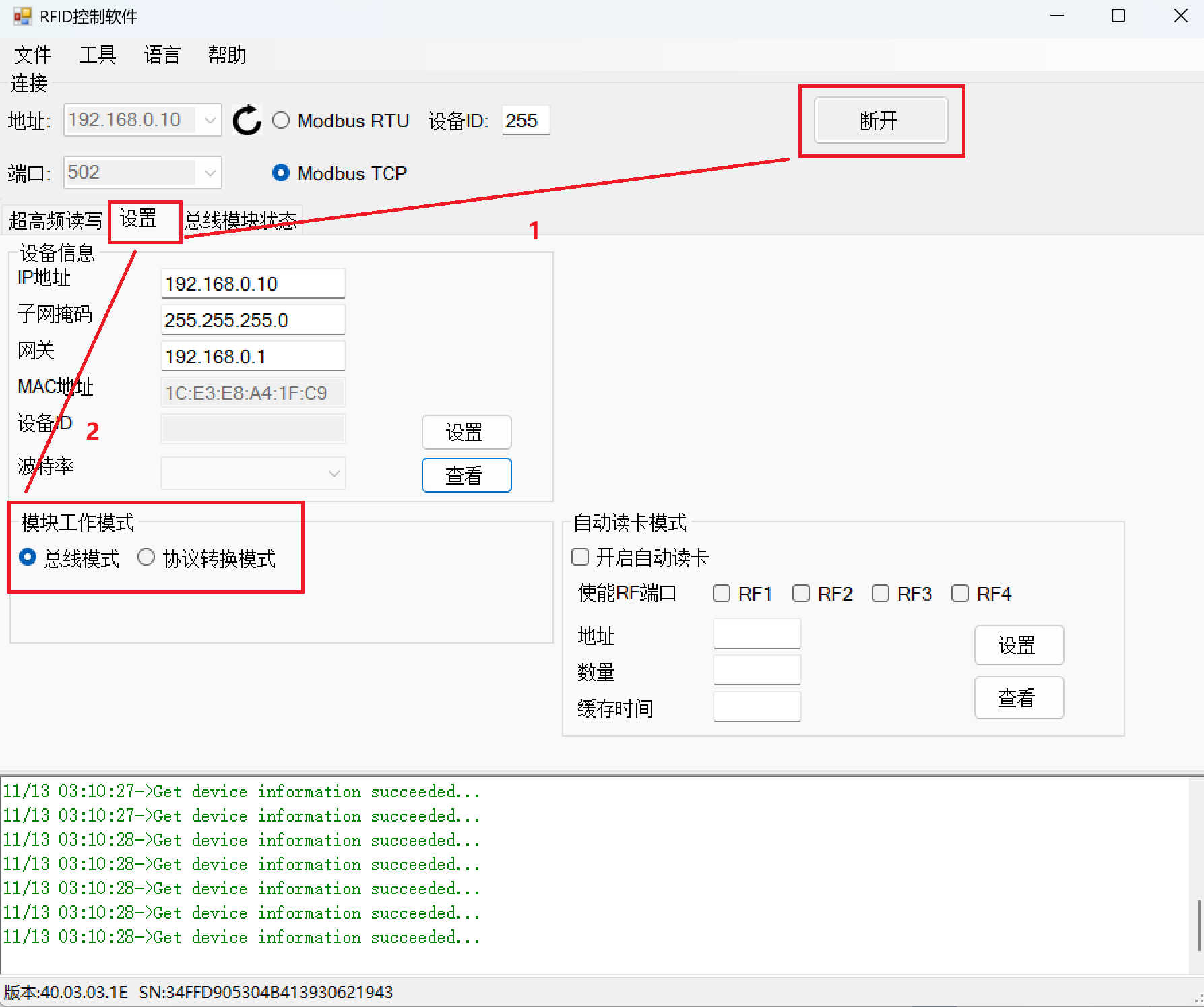Open the 波特率 baud rate dropdown
1204x1007 pixels.
(334, 473)
